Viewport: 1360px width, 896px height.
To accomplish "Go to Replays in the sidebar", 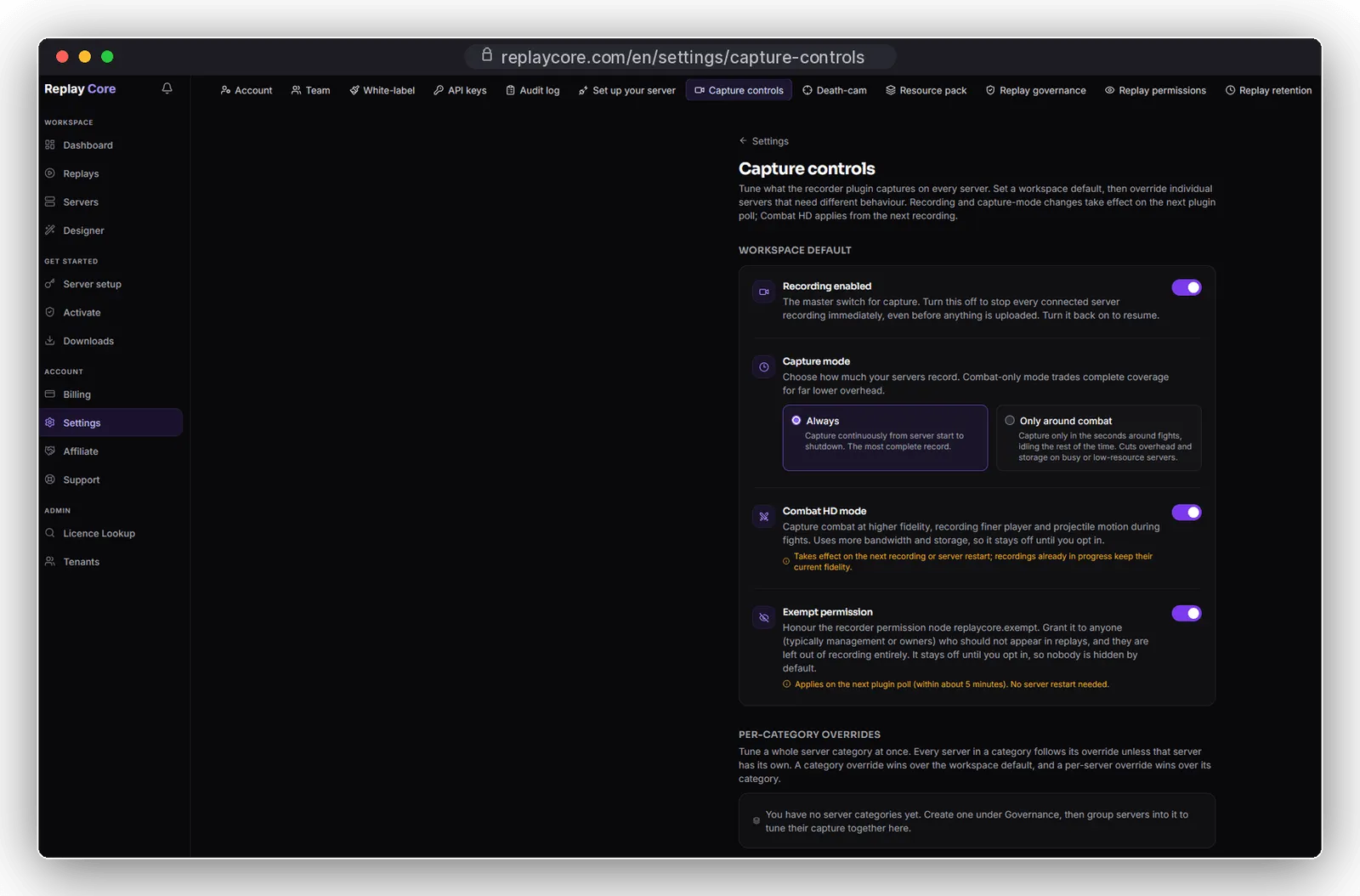I will click(110, 173).
